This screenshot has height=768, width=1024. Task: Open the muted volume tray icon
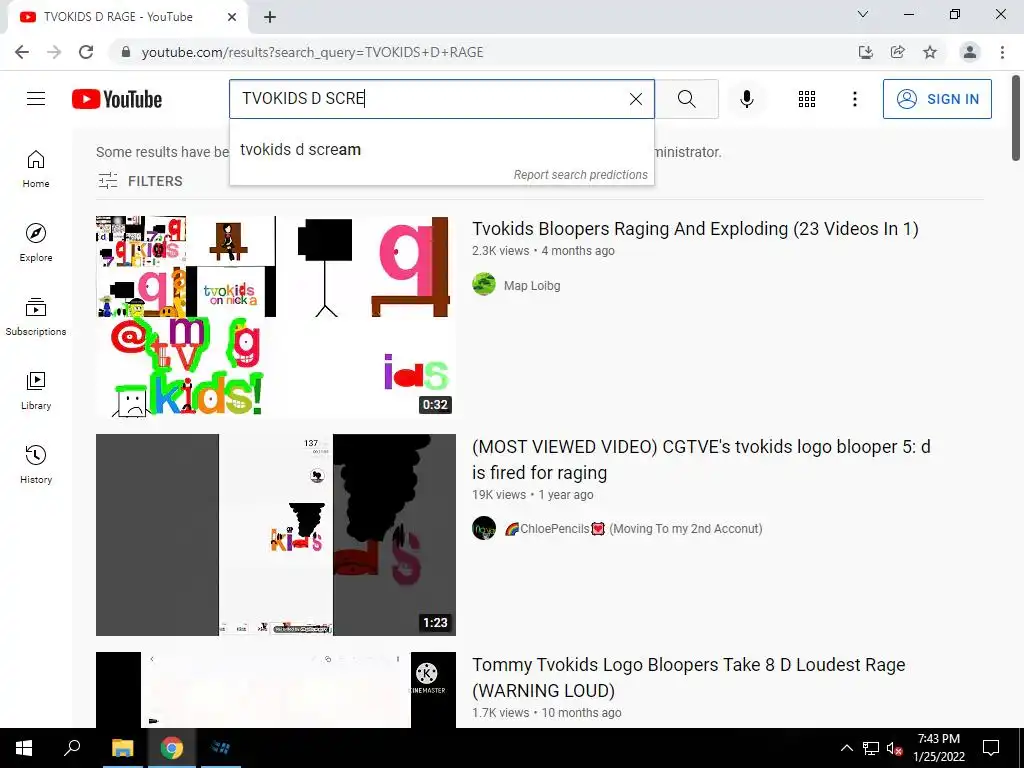click(894, 748)
